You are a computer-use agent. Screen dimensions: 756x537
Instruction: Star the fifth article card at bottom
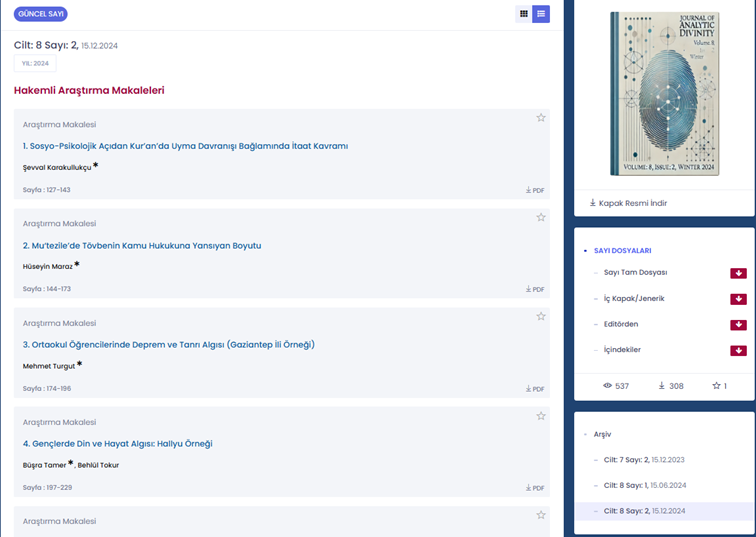point(541,515)
